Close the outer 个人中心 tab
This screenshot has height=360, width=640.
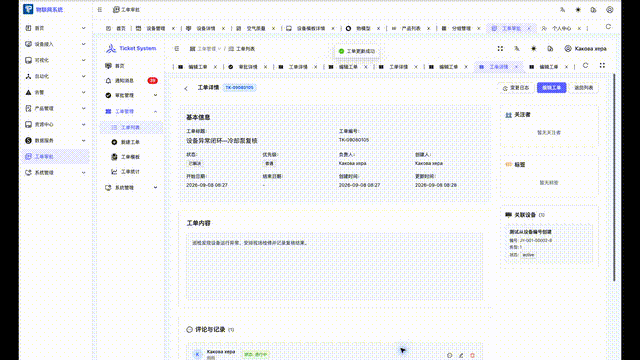coord(579,29)
